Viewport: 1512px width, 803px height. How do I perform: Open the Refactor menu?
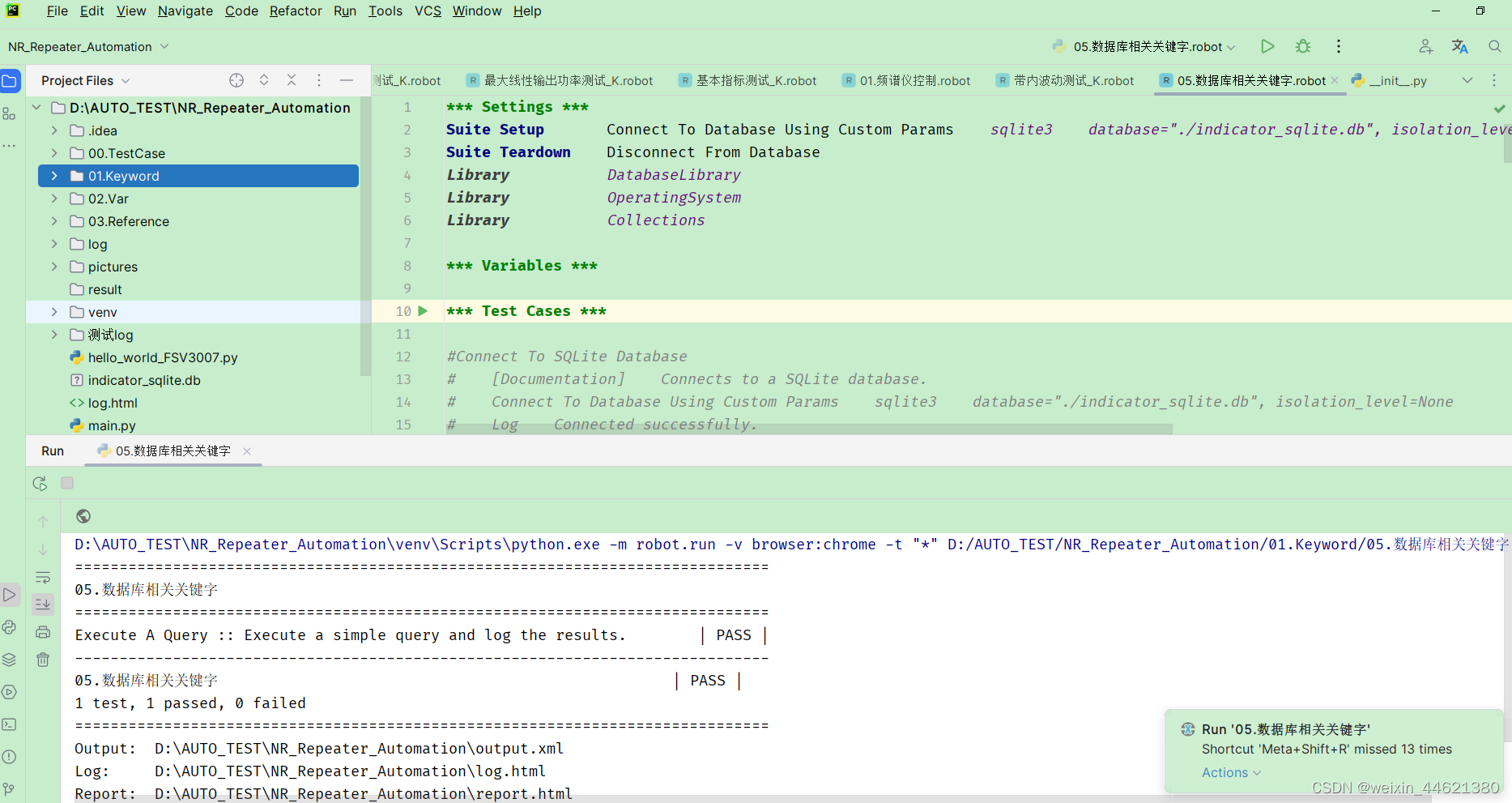295,11
